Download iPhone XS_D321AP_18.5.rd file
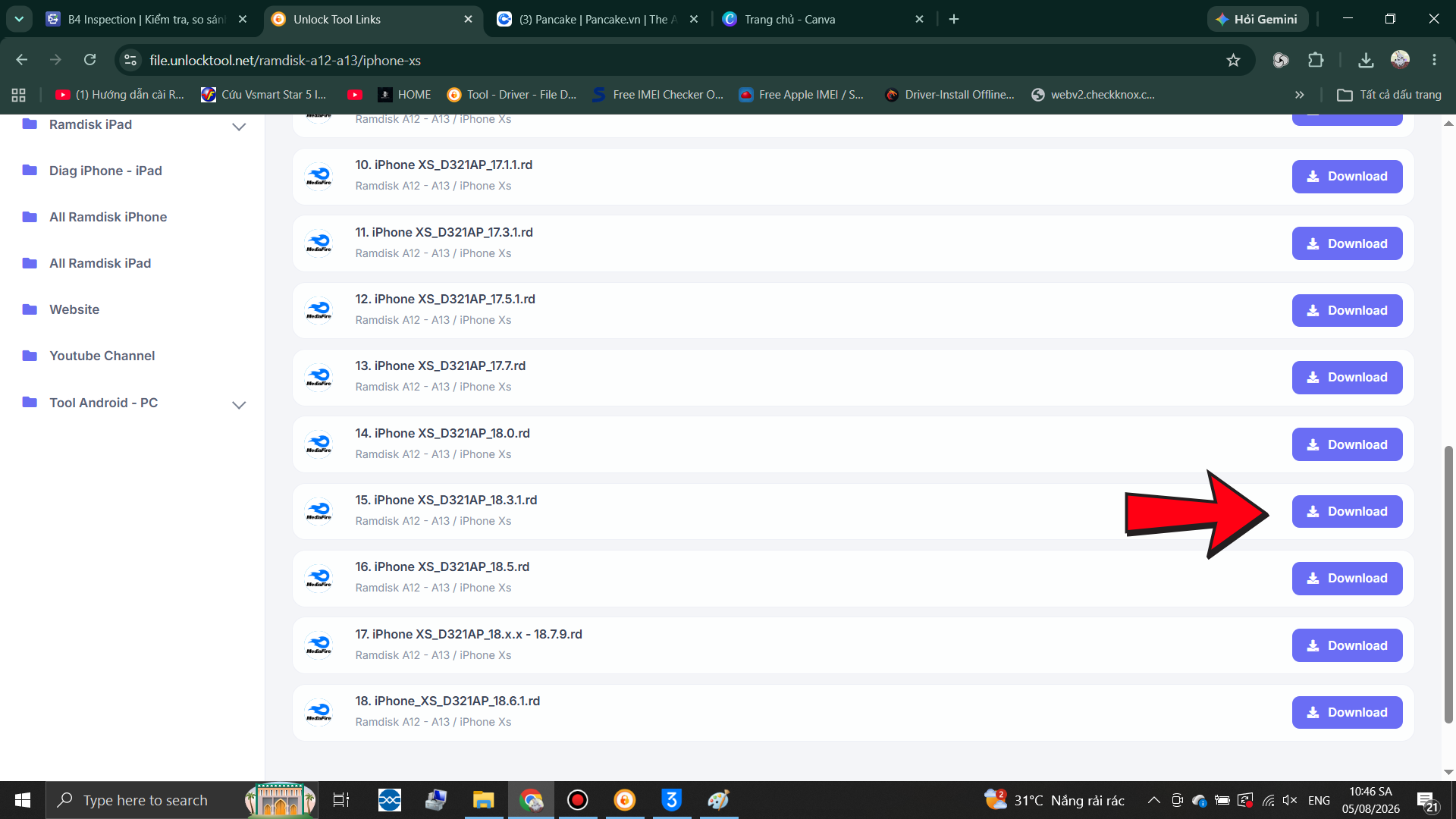1456x819 pixels. [x=1347, y=579]
